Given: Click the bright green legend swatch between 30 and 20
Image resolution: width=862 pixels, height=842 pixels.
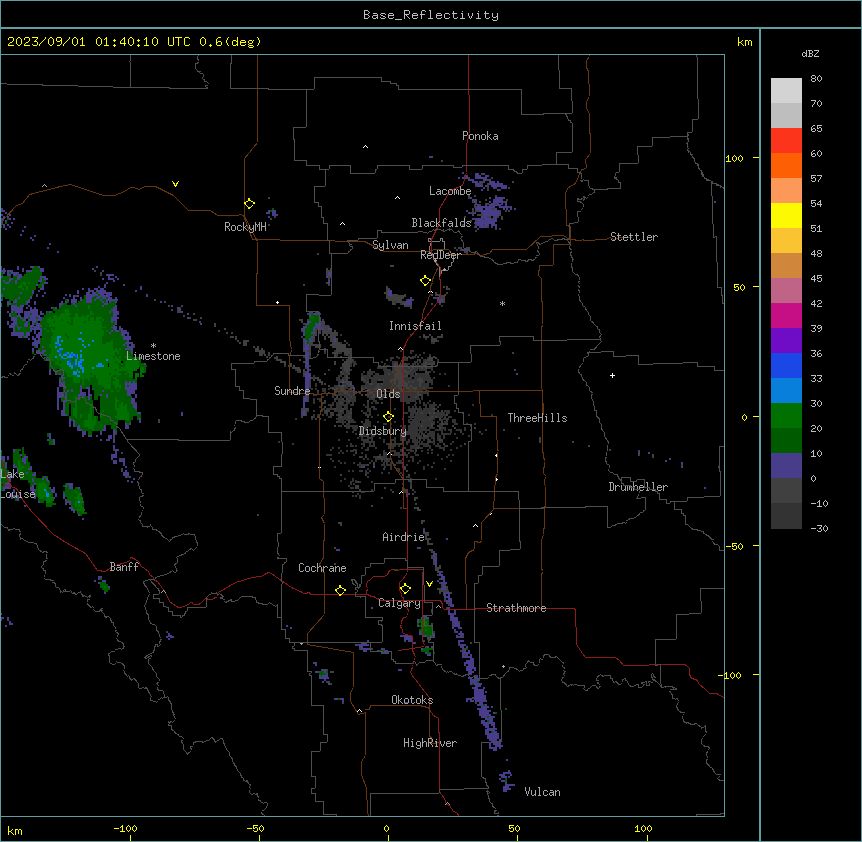Looking at the screenshot, I should tap(786, 416).
